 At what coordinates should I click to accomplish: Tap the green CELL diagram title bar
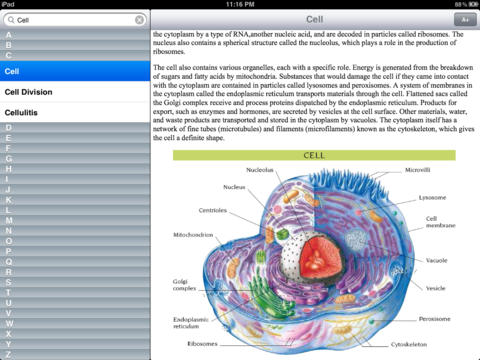tap(314, 155)
